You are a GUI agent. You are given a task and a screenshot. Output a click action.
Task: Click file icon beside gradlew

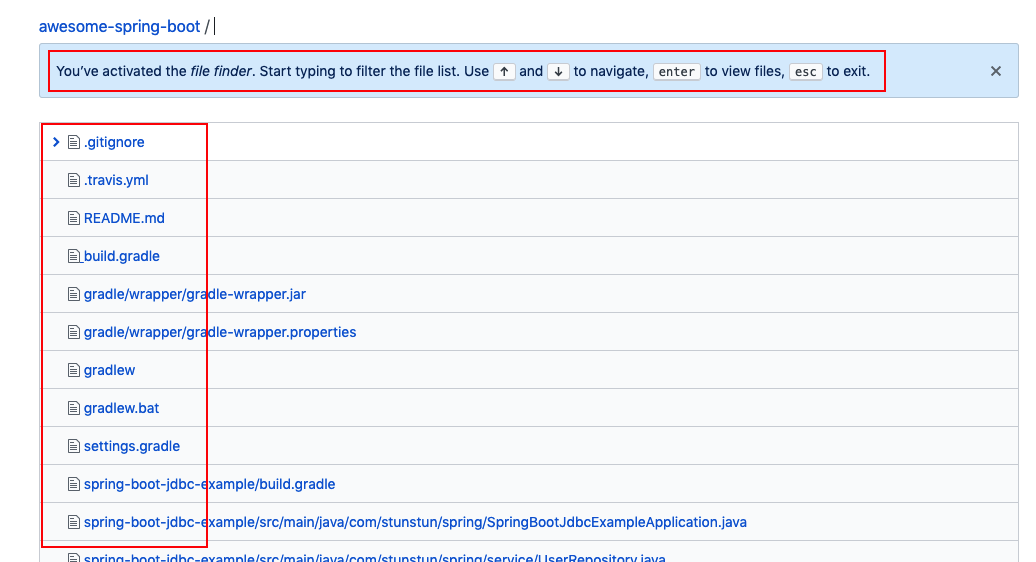pos(74,370)
